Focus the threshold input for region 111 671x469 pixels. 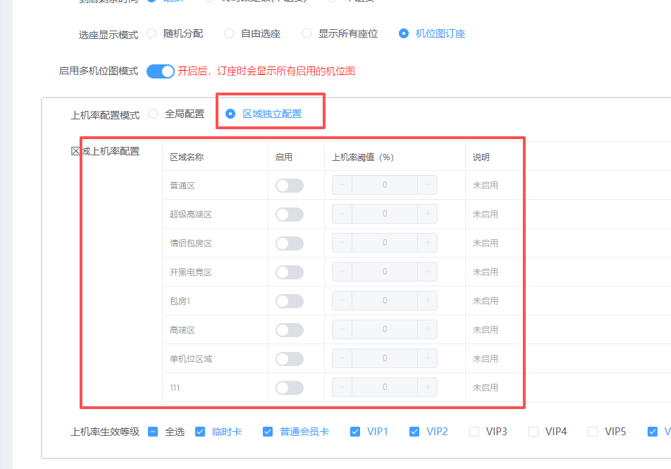(385, 387)
